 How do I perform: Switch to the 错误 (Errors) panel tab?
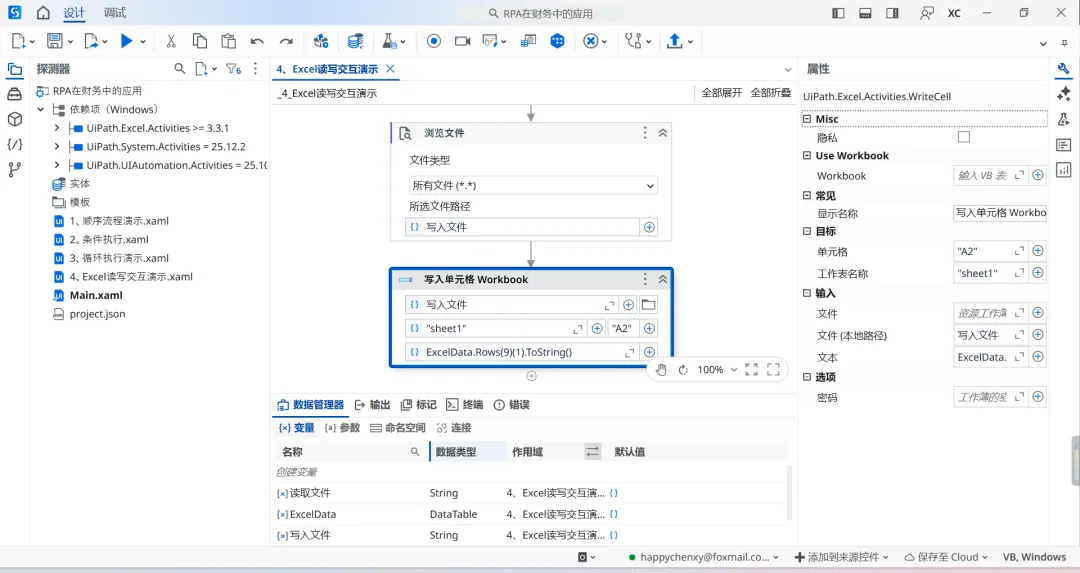[512, 405]
